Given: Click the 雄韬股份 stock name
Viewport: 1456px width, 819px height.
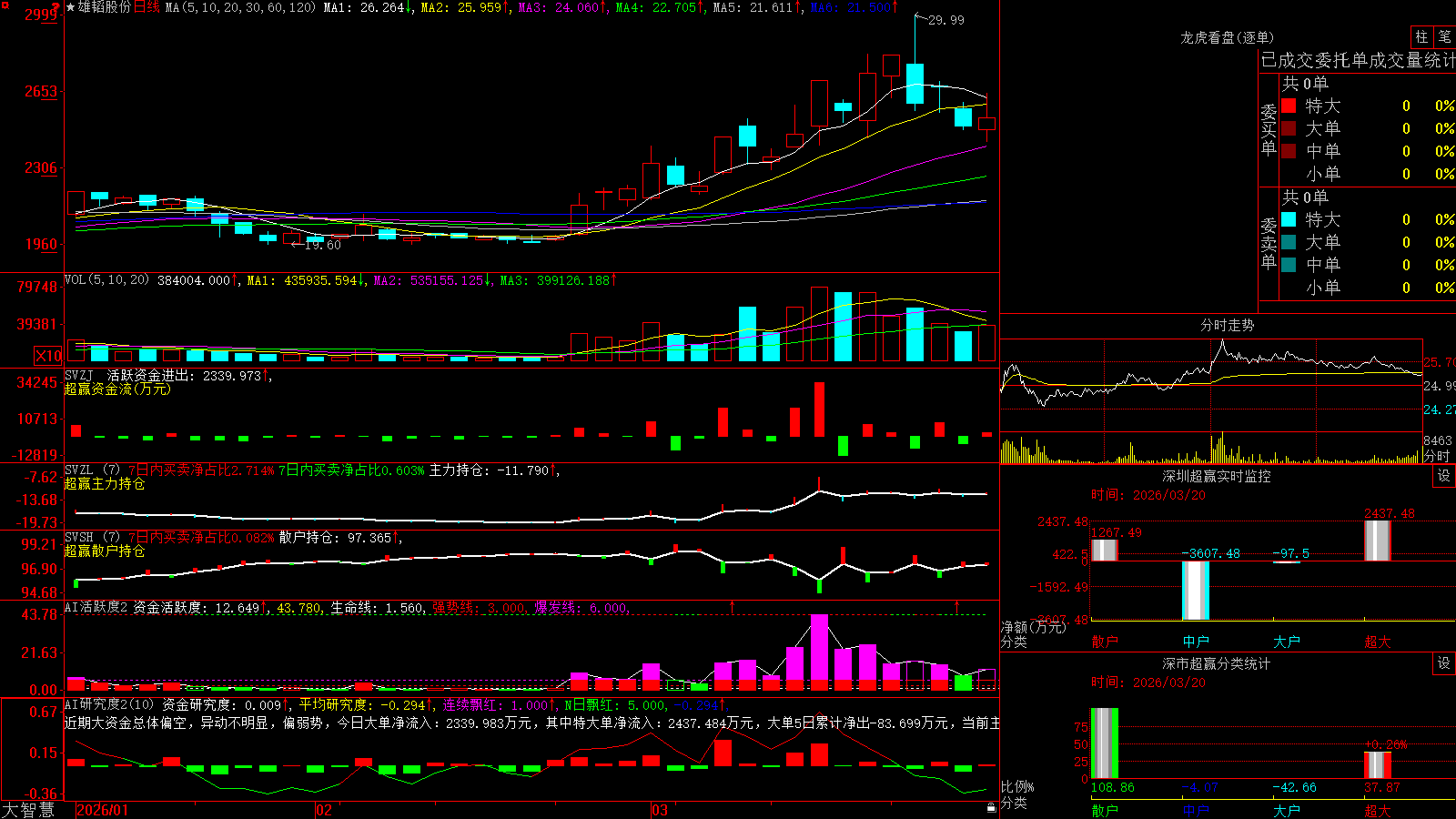Looking at the screenshot, I should 105,7.
